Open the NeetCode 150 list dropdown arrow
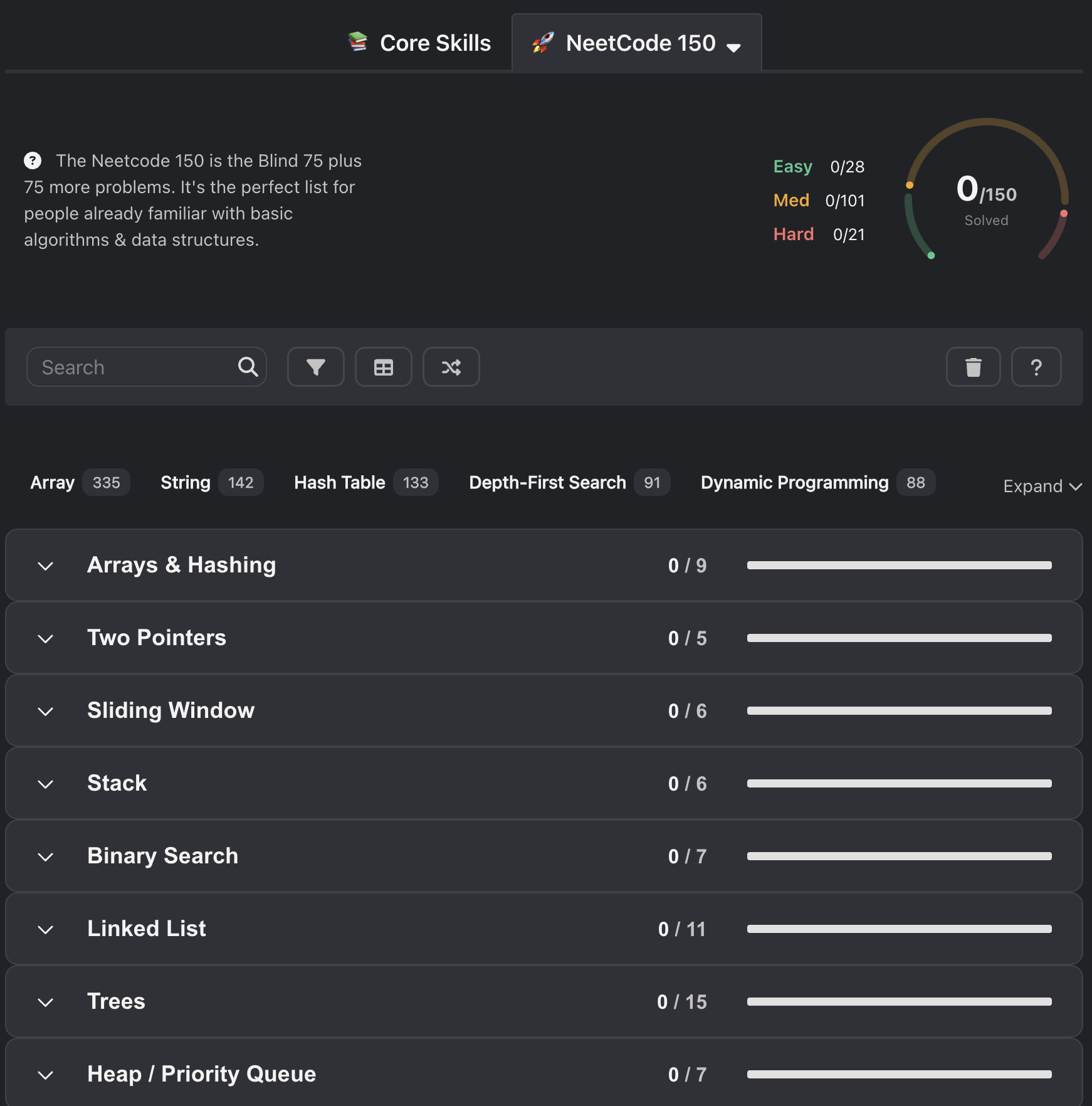Image resolution: width=1092 pixels, height=1106 pixels. 733,47
